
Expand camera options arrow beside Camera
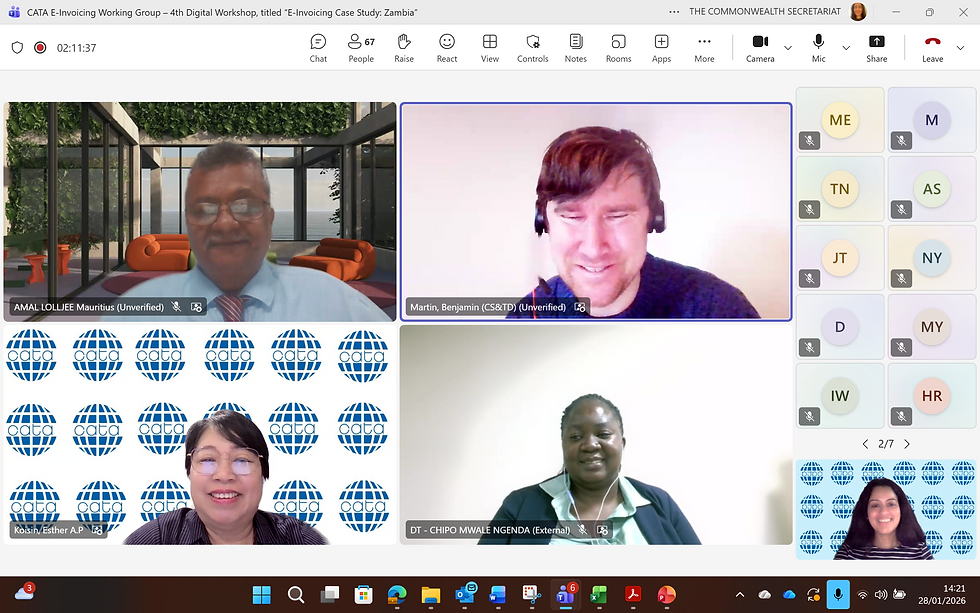[x=788, y=48]
